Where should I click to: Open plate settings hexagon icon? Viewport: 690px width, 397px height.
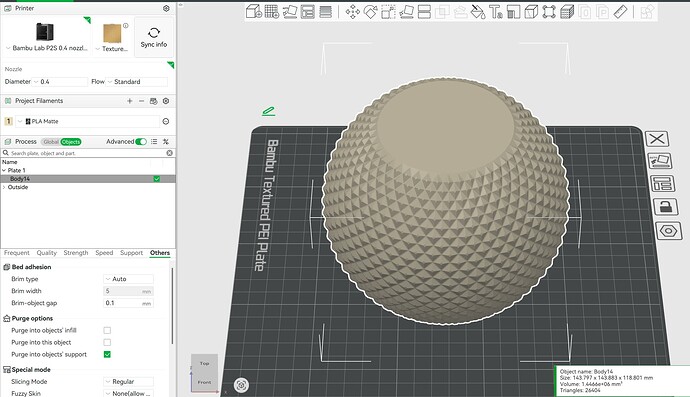[x=668, y=231]
